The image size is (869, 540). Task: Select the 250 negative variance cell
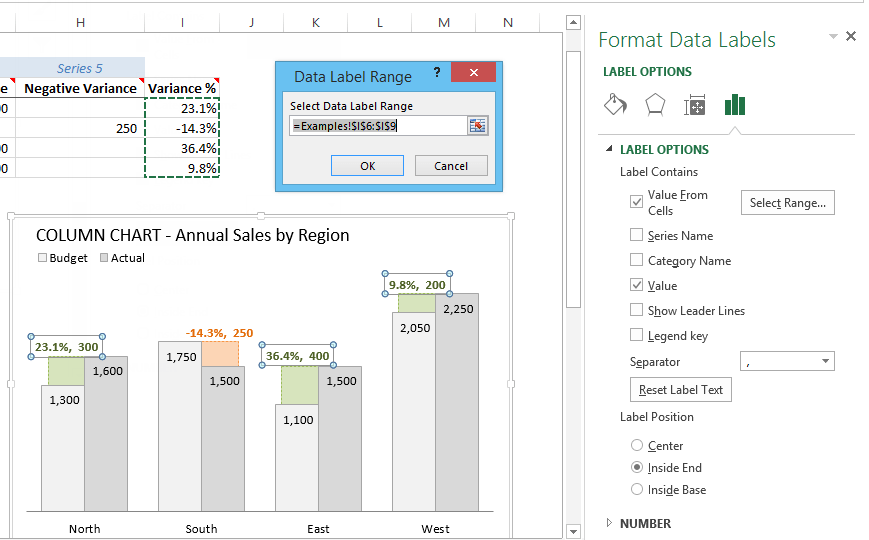[x=80, y=128]
